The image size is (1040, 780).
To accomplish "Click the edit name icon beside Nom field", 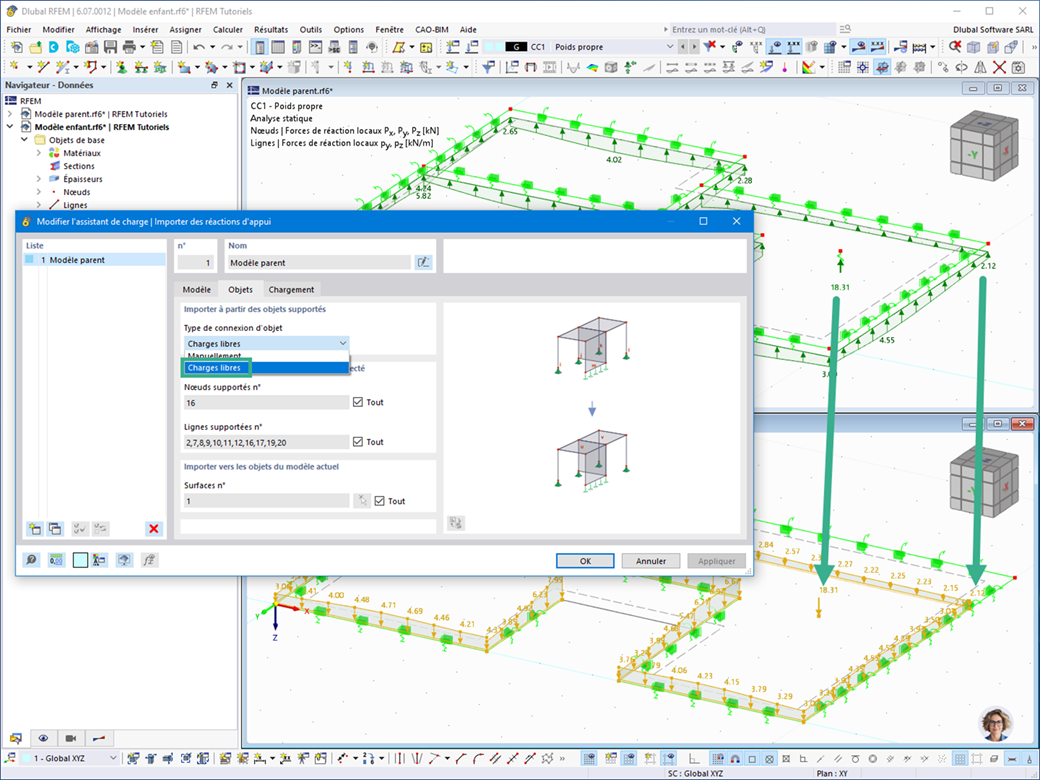I will tap(423, 263).
